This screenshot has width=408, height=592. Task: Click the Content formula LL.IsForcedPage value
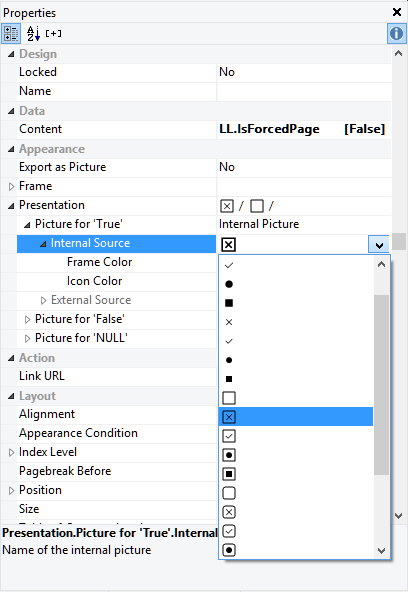[x=269, y=129]
